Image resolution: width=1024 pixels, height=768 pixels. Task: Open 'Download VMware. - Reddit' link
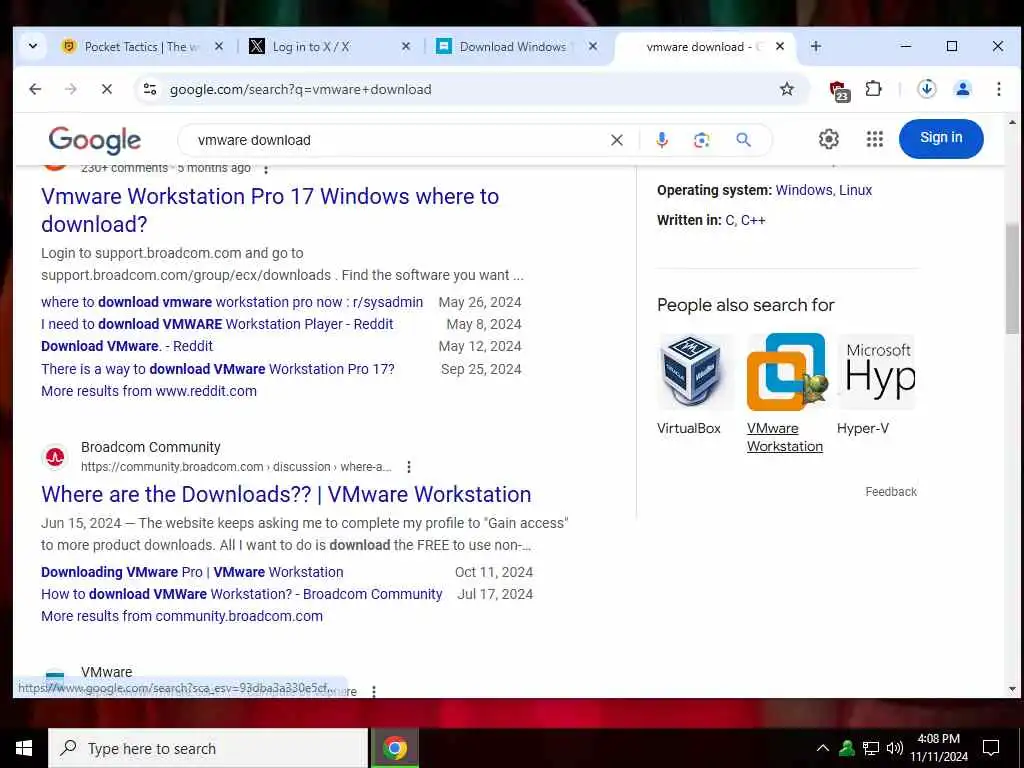tap(127, 346)
